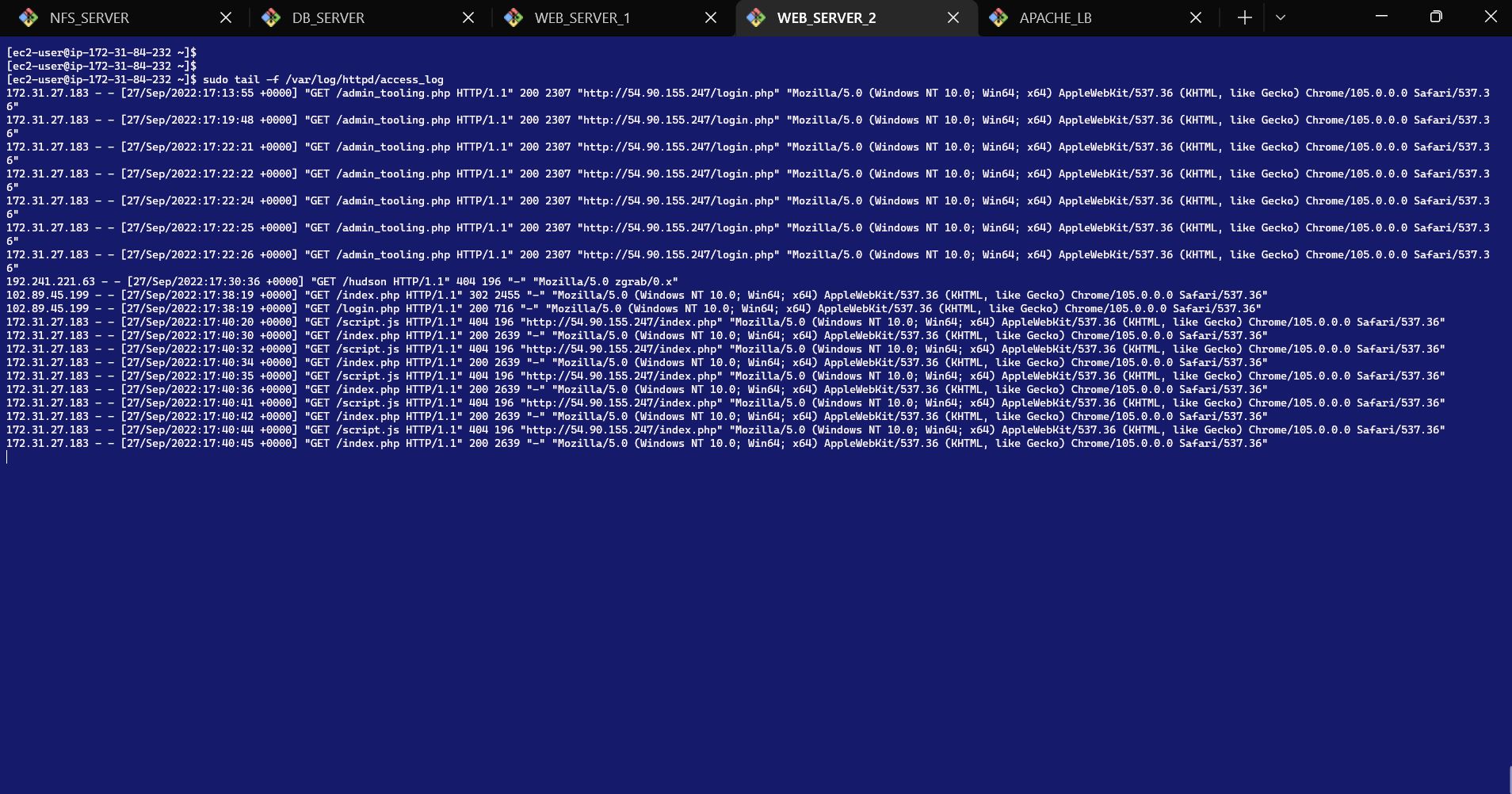Click the script.js line at 17:40:35

click(726, 376)
